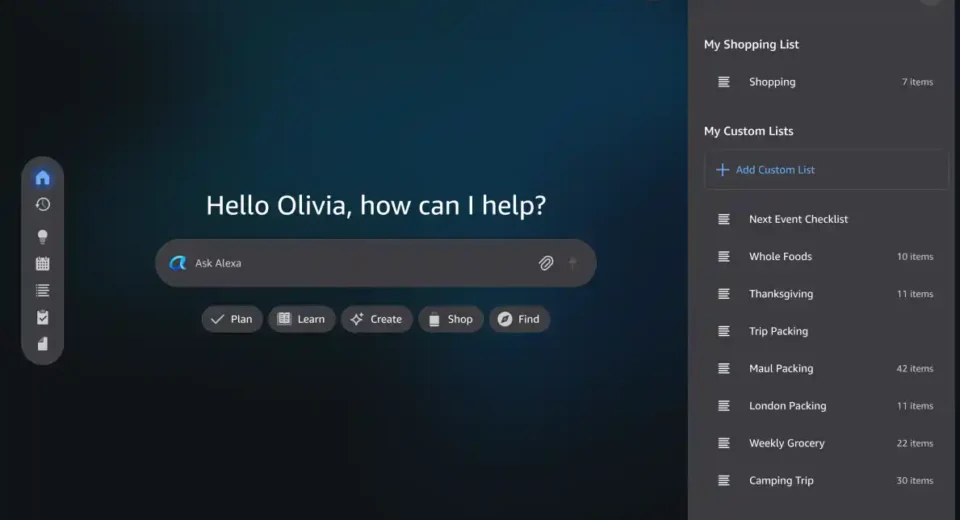Select the Plan suggestion chip
The image size is (960, 520).
pos(232,319)
